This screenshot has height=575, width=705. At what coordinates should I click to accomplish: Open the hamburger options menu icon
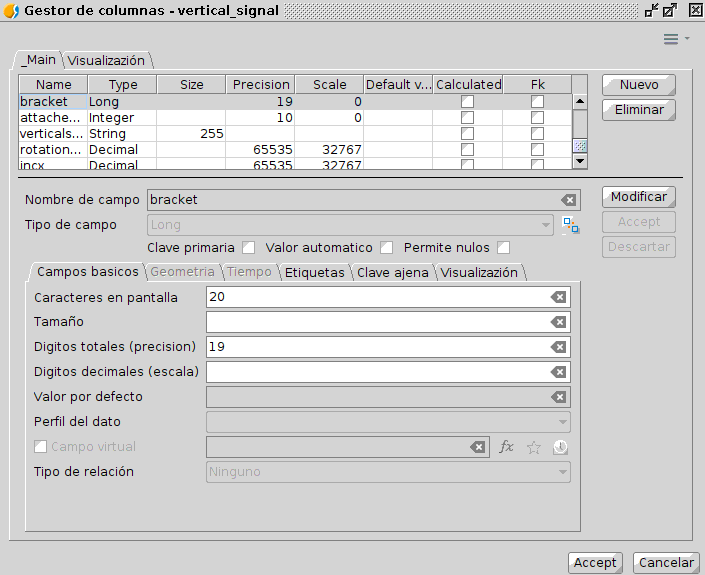point(670,39)
